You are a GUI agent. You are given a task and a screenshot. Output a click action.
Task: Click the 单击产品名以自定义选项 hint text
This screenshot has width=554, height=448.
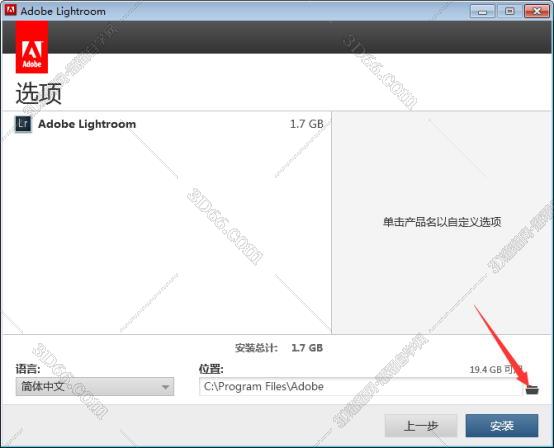pyautogui.click(x=442, y=222)
